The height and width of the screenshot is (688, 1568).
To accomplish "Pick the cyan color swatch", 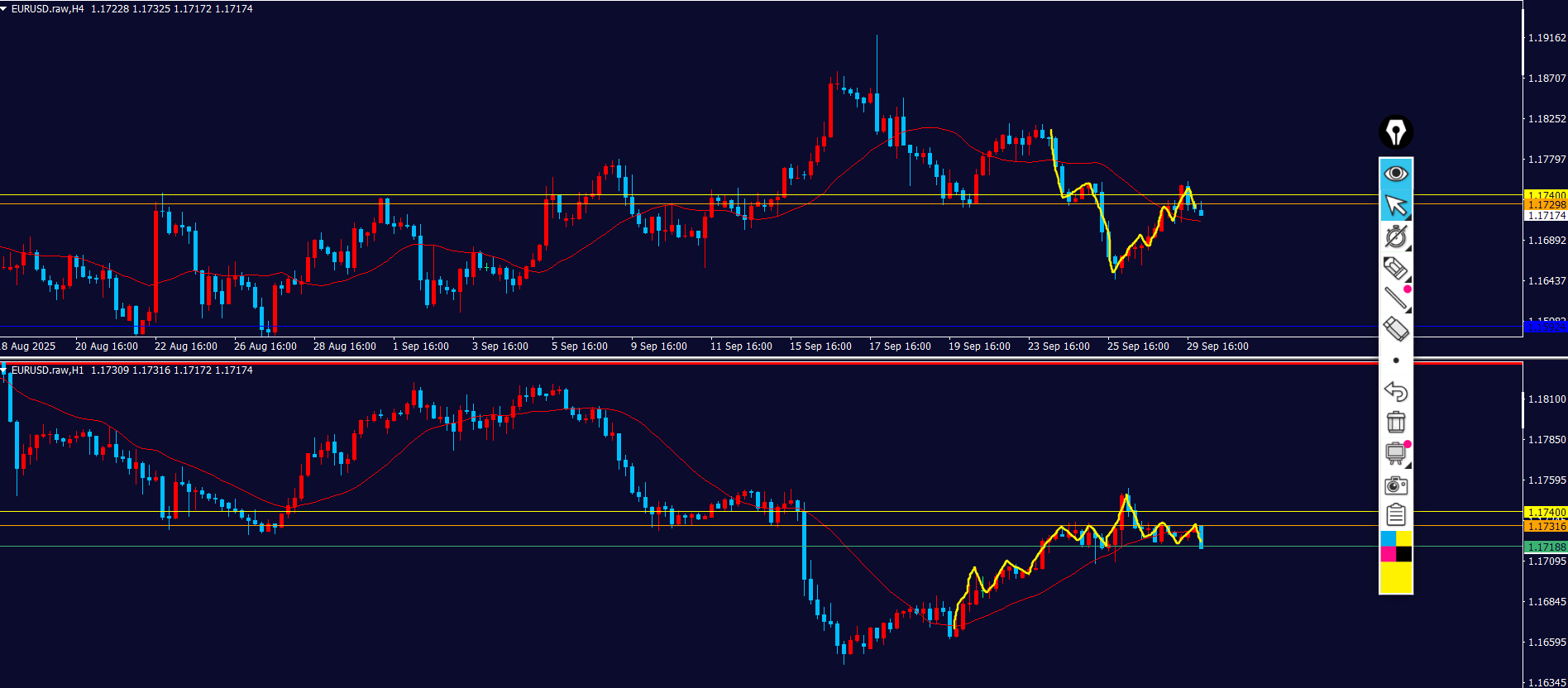I will (x=1388, y=538).
